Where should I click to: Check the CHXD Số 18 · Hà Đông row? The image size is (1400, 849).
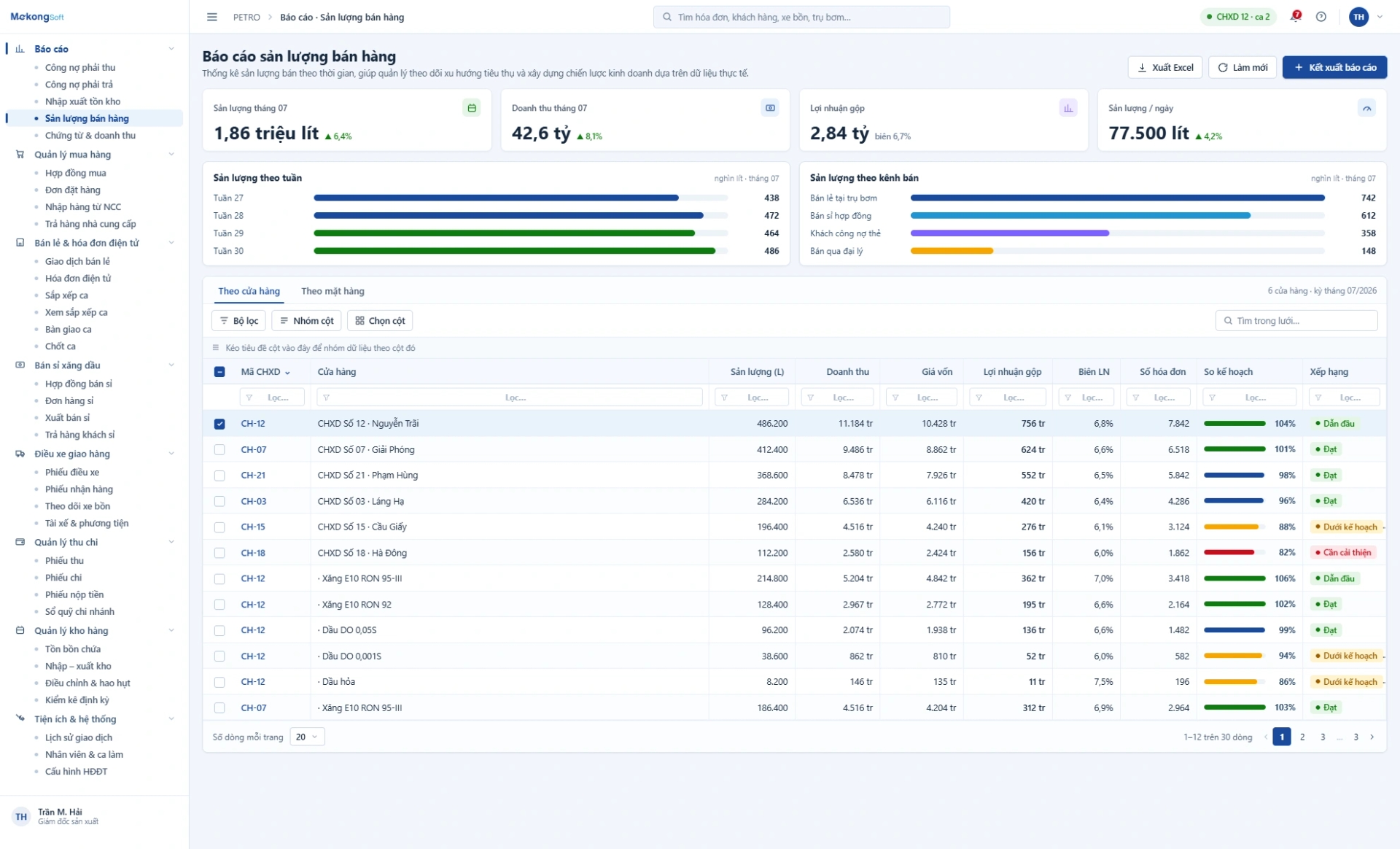(219, 553)
